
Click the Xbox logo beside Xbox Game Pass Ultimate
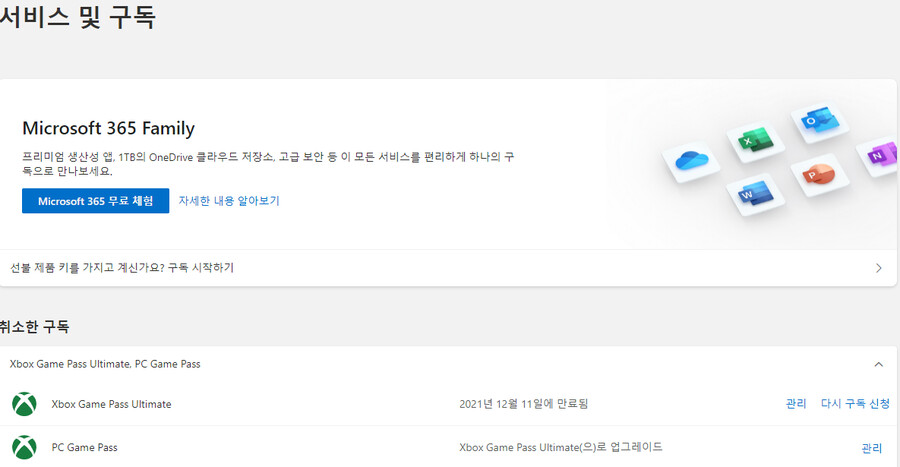coord(24,404)
